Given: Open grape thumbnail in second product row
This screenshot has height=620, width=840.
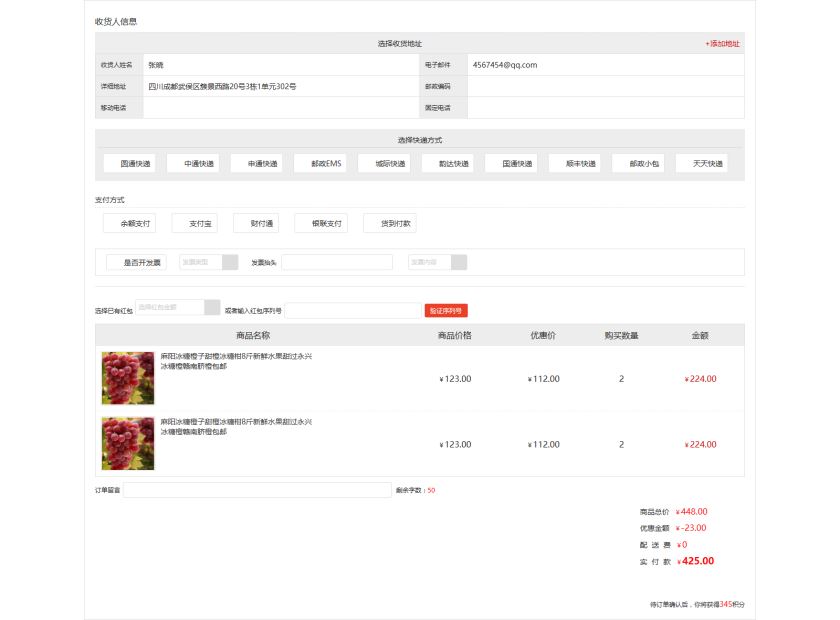Looking at the screenshot, I should 128,444.
